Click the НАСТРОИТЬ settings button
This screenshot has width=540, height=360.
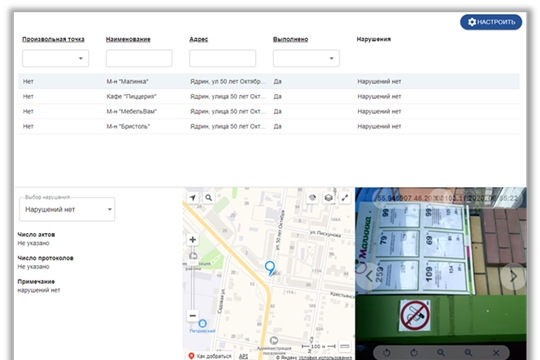[x=491, y=22]
